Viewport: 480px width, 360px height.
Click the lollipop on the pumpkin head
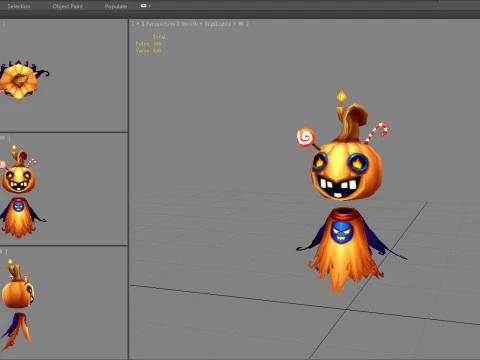tap(305, 137)
